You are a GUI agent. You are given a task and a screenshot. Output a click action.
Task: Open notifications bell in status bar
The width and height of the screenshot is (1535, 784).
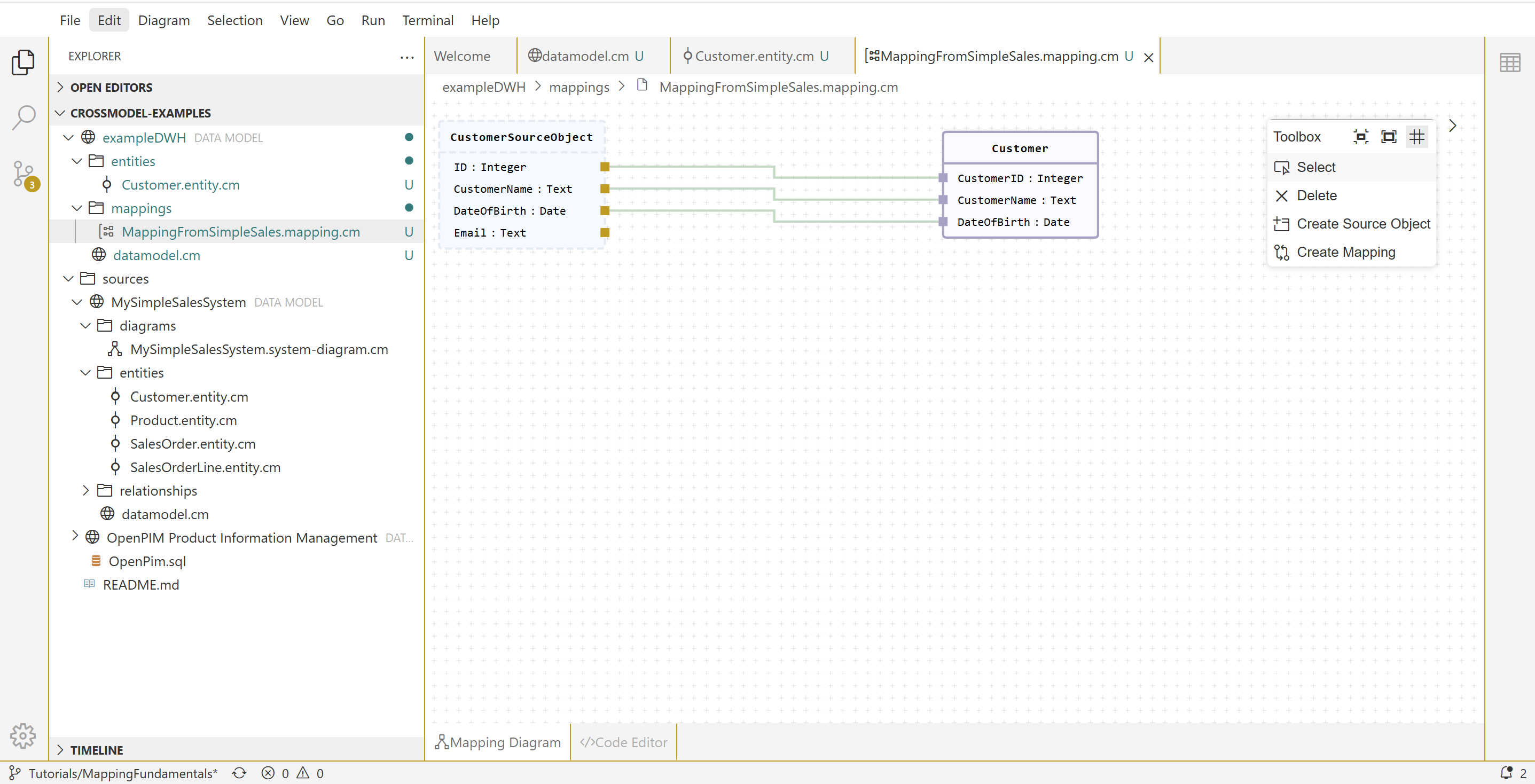(x=1506, y=773)
